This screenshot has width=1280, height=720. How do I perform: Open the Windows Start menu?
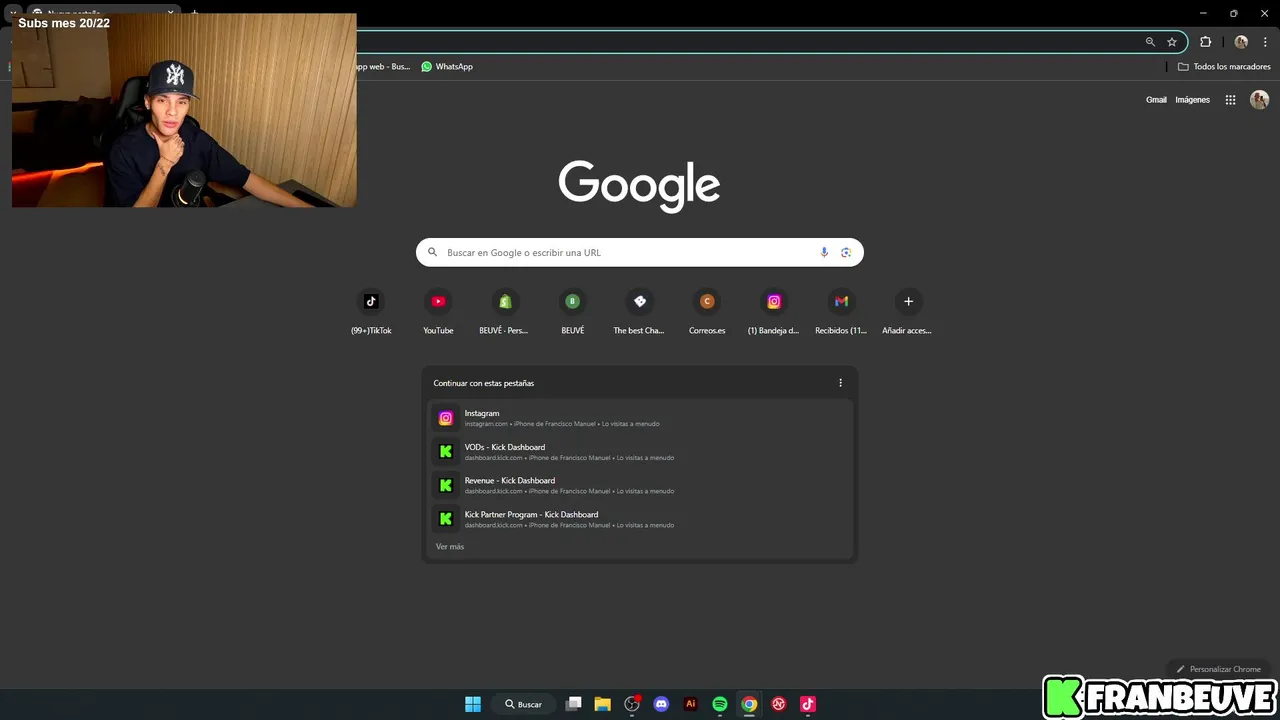pyautogui.click(x=473, y=704)
